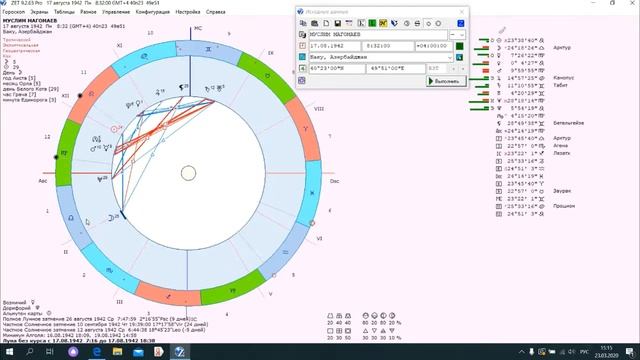Click the new blank document icon
The image size is (640, 360).
click(326, 24)
